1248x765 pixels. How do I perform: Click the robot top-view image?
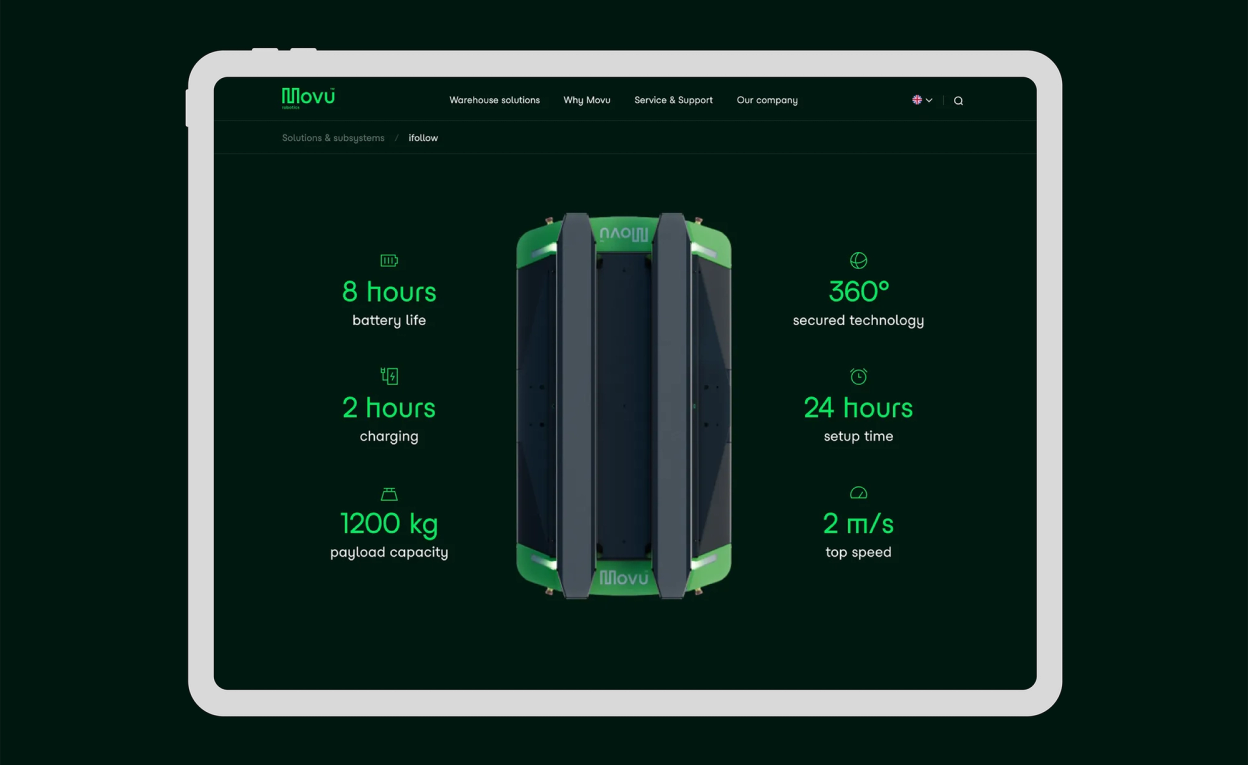(624, 405)
